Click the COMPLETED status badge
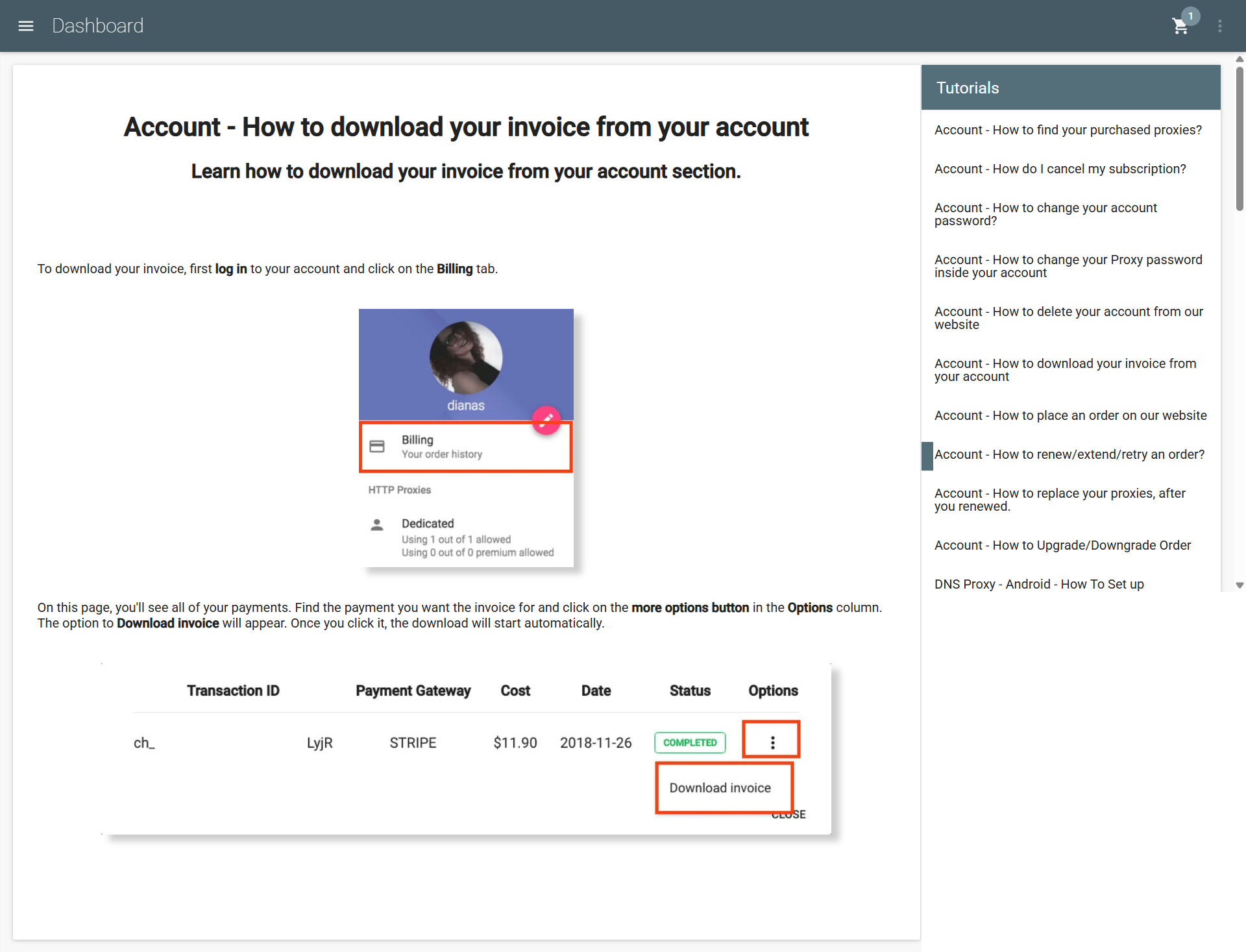This screenshot has height=952, width=1246. coord(690,742)
